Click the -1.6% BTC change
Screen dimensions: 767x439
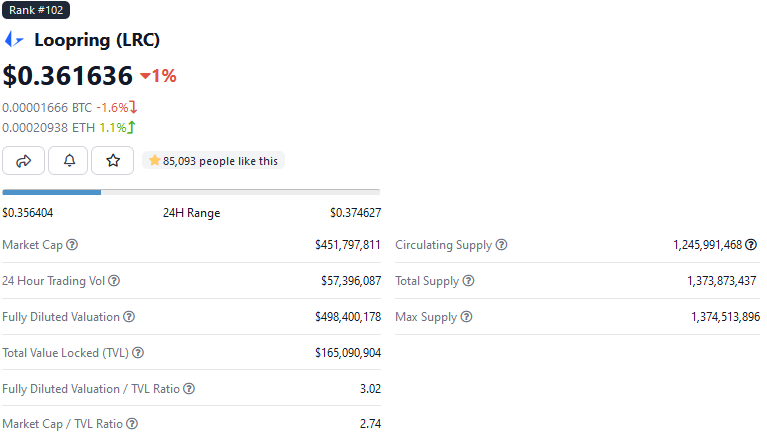(116, 108)
